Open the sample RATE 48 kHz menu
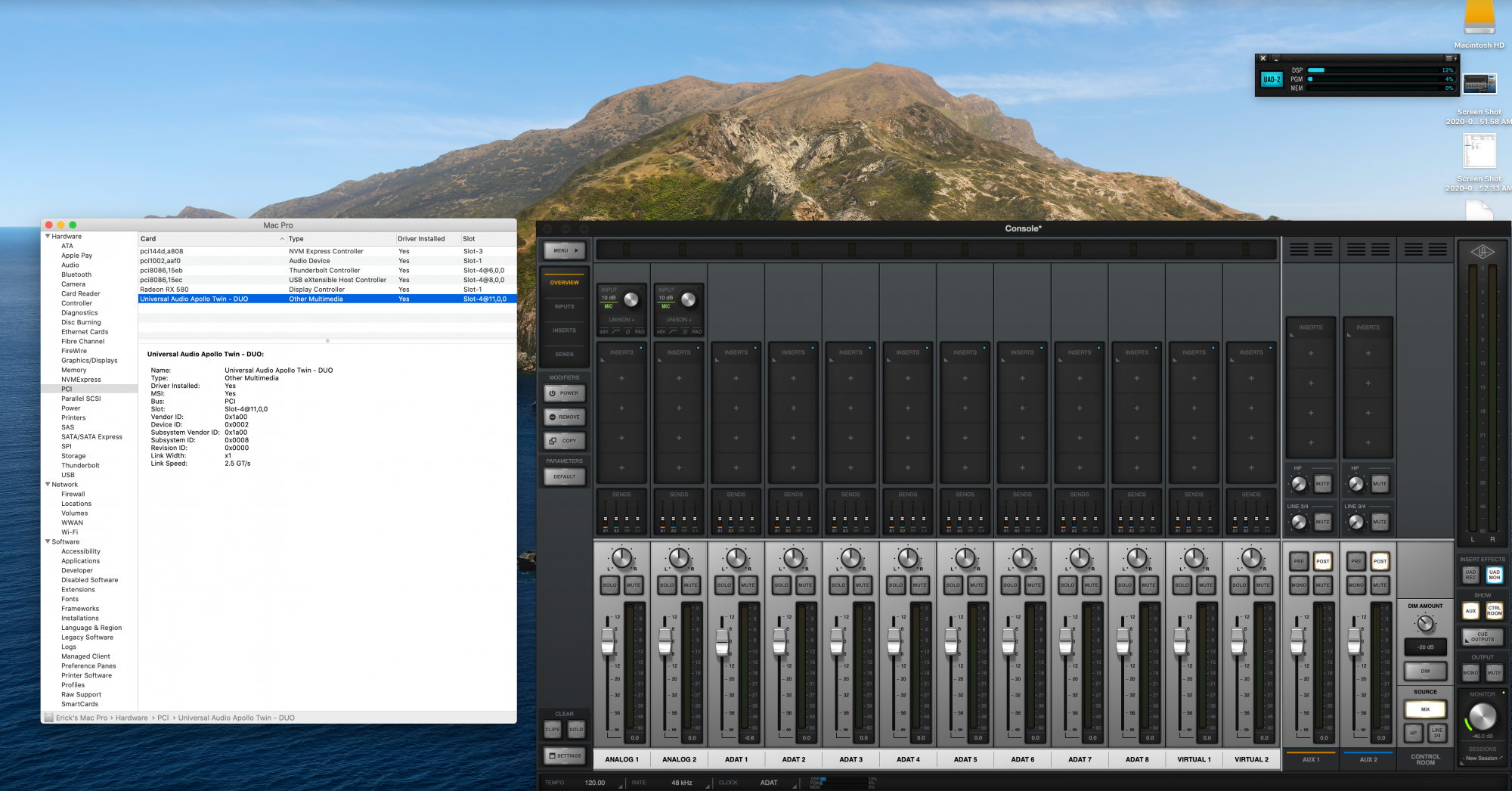Screen dimensions: 1512x791 (x=681, y=783)
